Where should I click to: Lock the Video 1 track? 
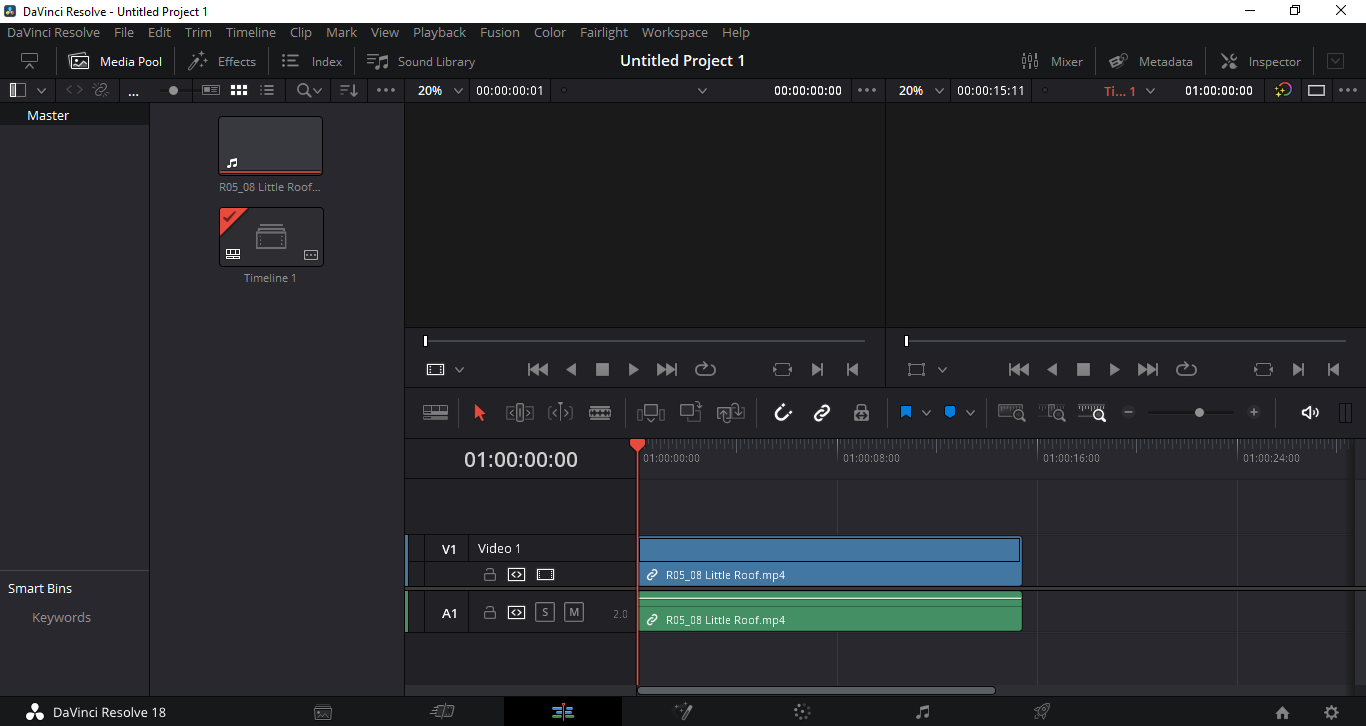[490, 575]
